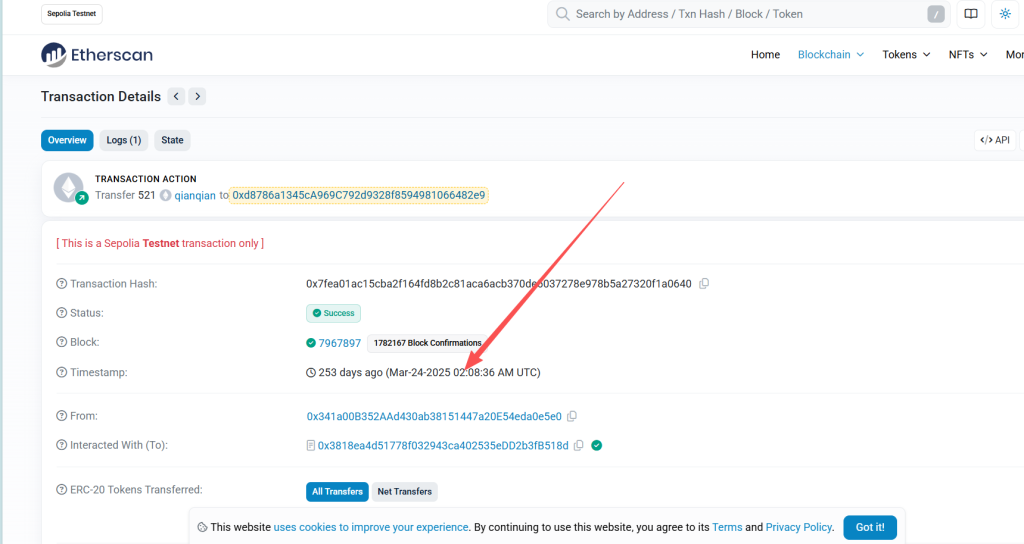Open the uses cookies link
This screenshot has height=544, width=1024.
pos(371,527)
